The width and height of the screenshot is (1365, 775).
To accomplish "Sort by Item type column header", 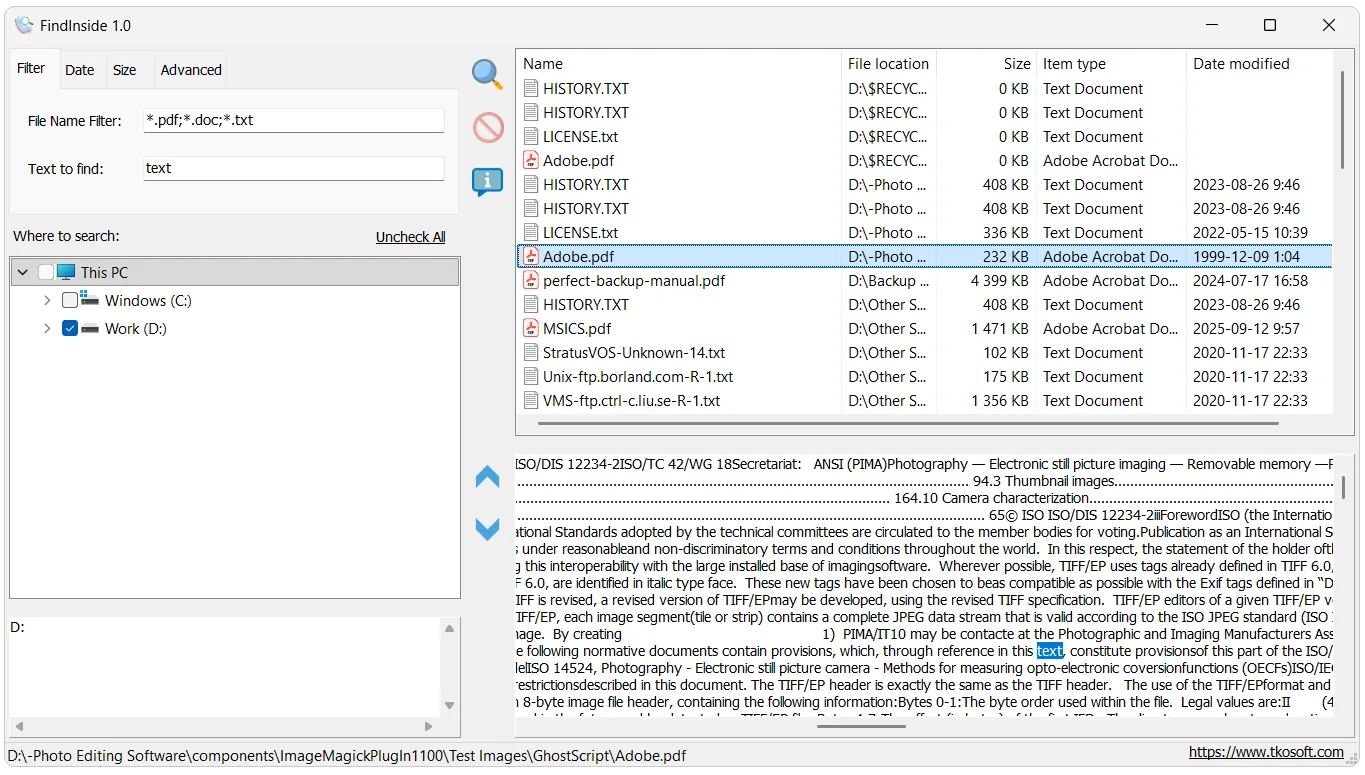I will coord(1111,63).
